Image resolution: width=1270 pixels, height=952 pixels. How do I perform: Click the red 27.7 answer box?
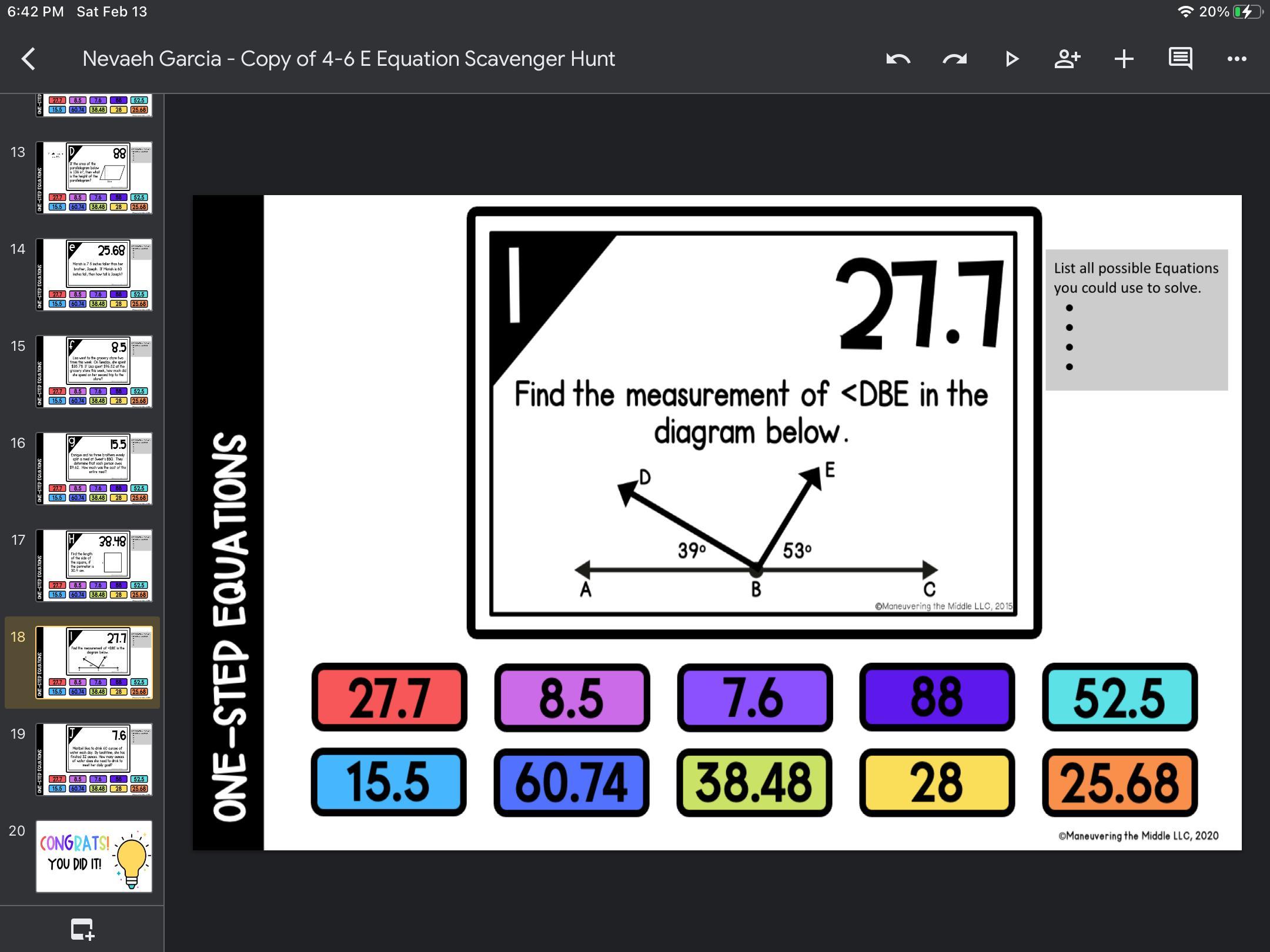point(389,698)
